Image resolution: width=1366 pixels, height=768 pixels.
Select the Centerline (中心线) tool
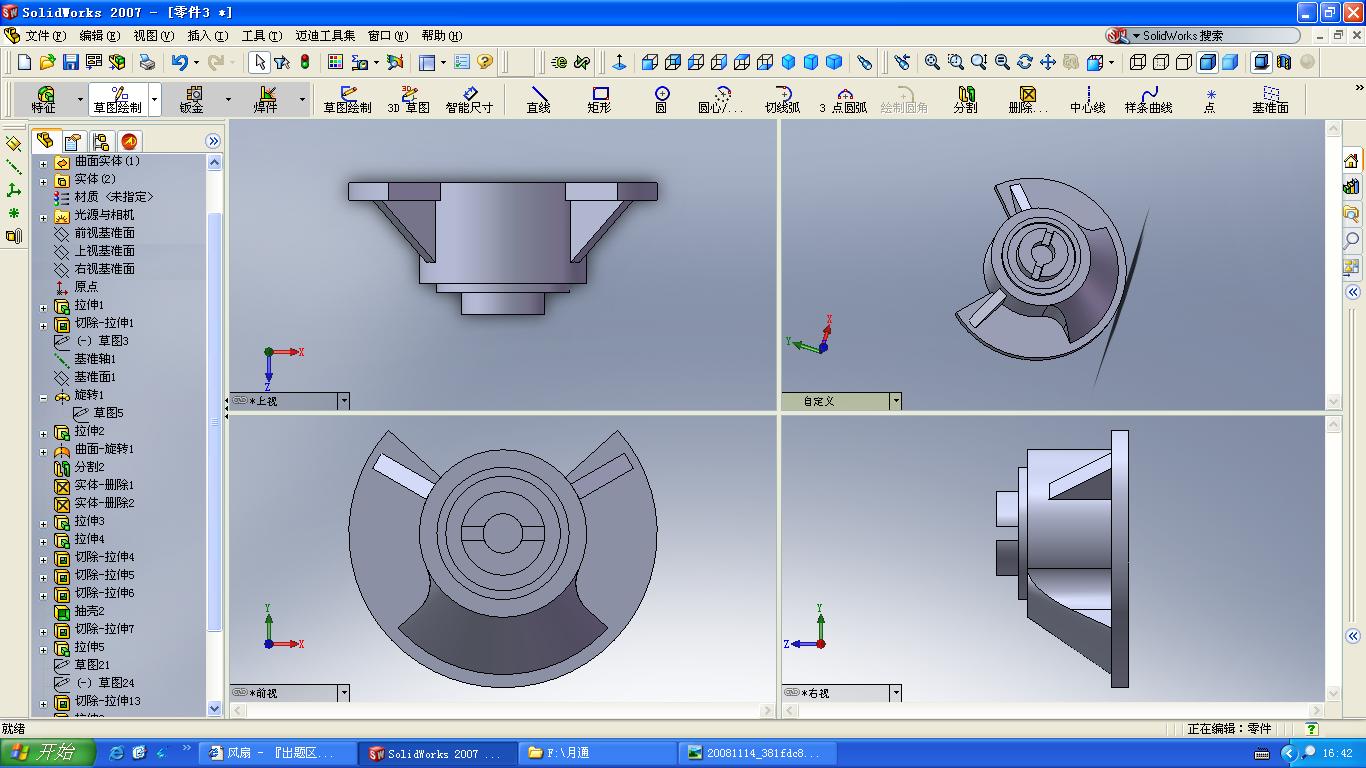[x=1087, y=99]
